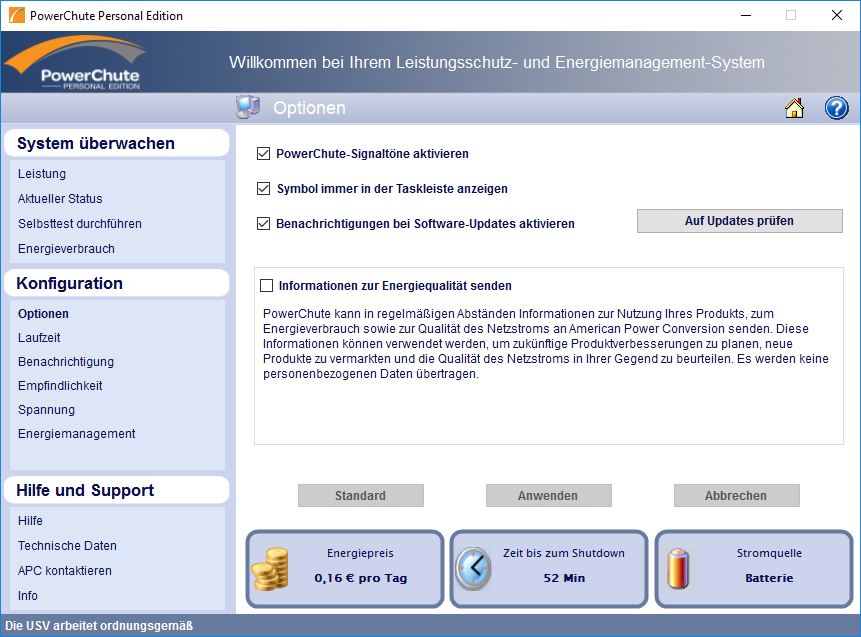
Task: Click the gold coins Energiepreis icon
Action: (270, 569)
